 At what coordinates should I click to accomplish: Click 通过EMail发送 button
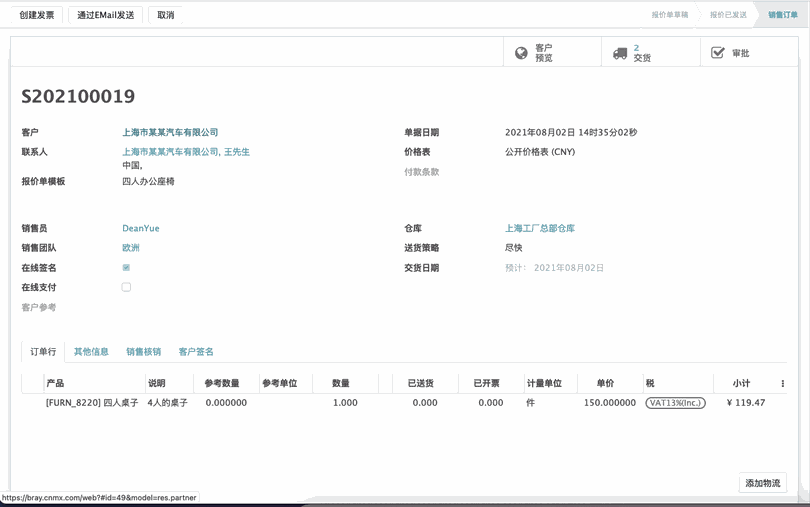pyautogui.click(x=105, y=15)
